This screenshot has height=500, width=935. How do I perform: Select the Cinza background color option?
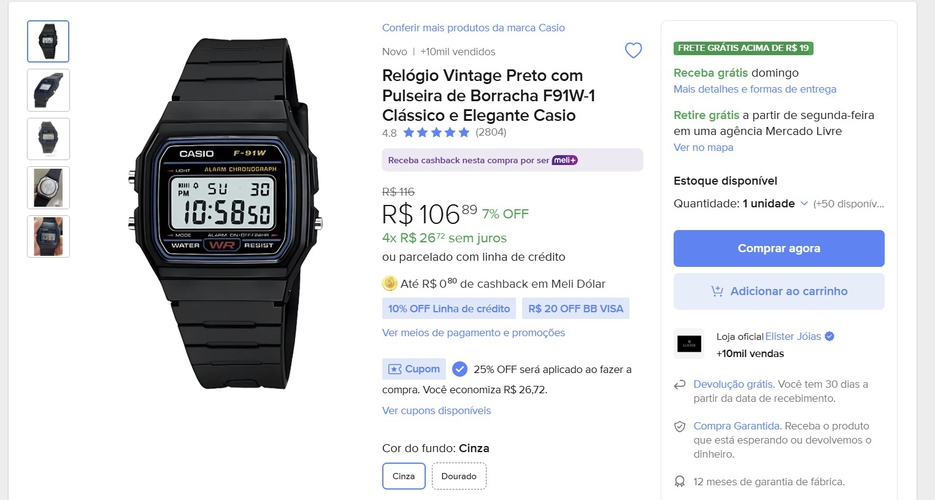click(x=404, y=476)
